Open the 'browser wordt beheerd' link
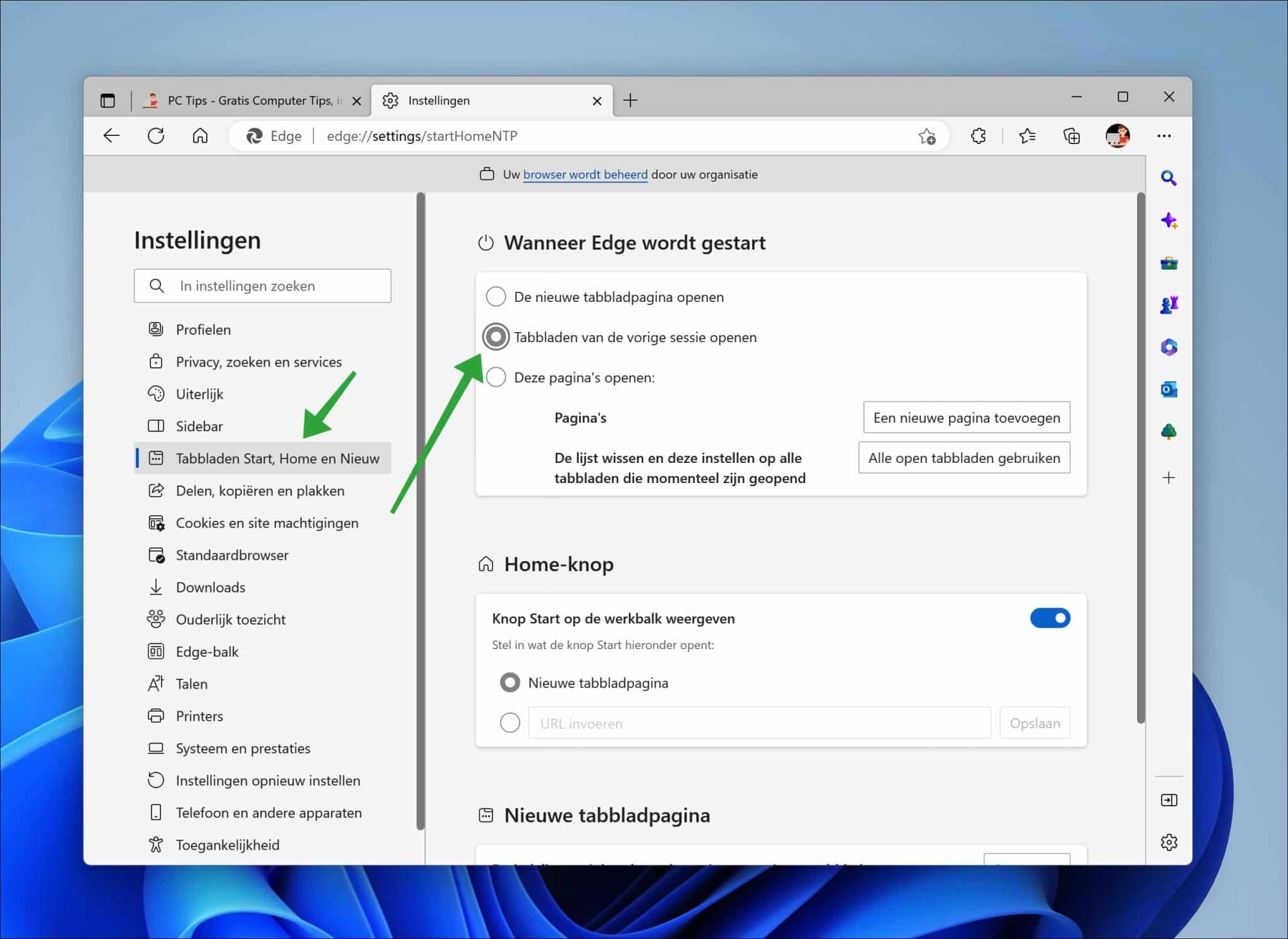 [585, 174]
